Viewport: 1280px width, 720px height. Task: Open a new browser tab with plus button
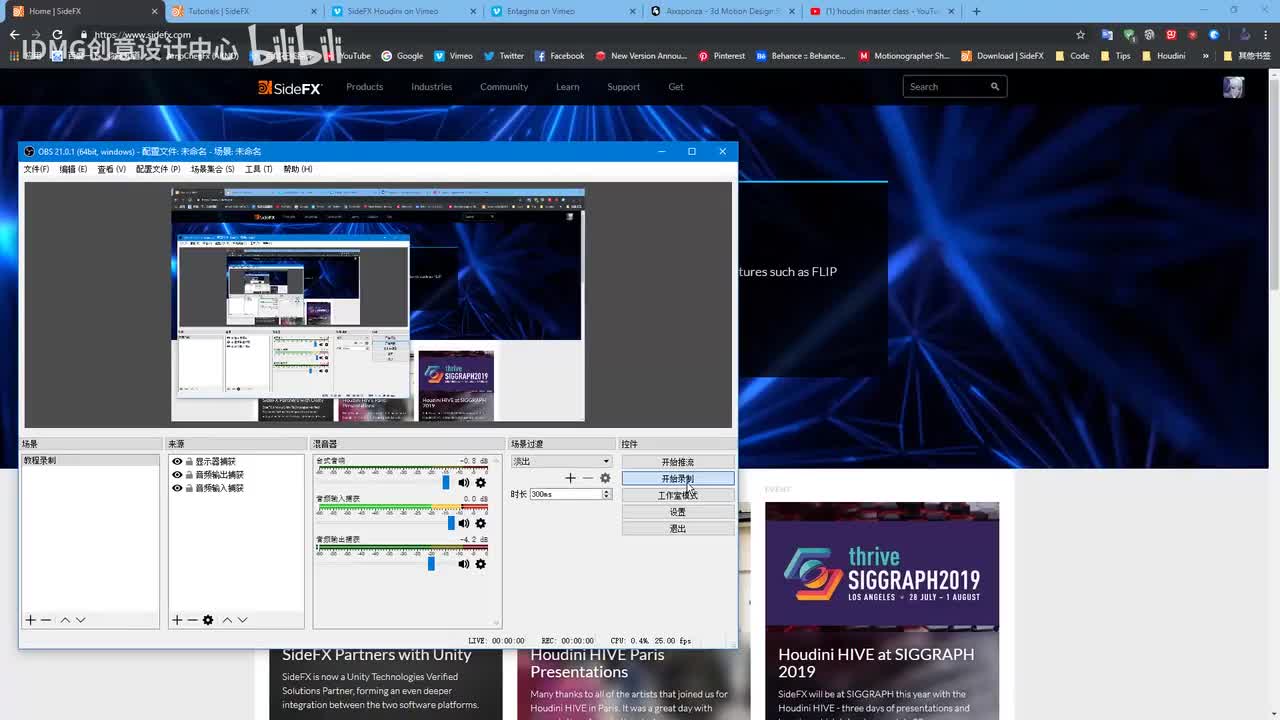976,11
